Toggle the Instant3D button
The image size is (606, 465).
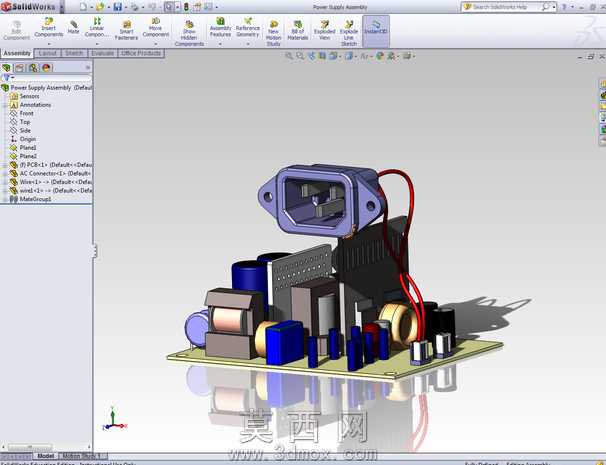376,31
